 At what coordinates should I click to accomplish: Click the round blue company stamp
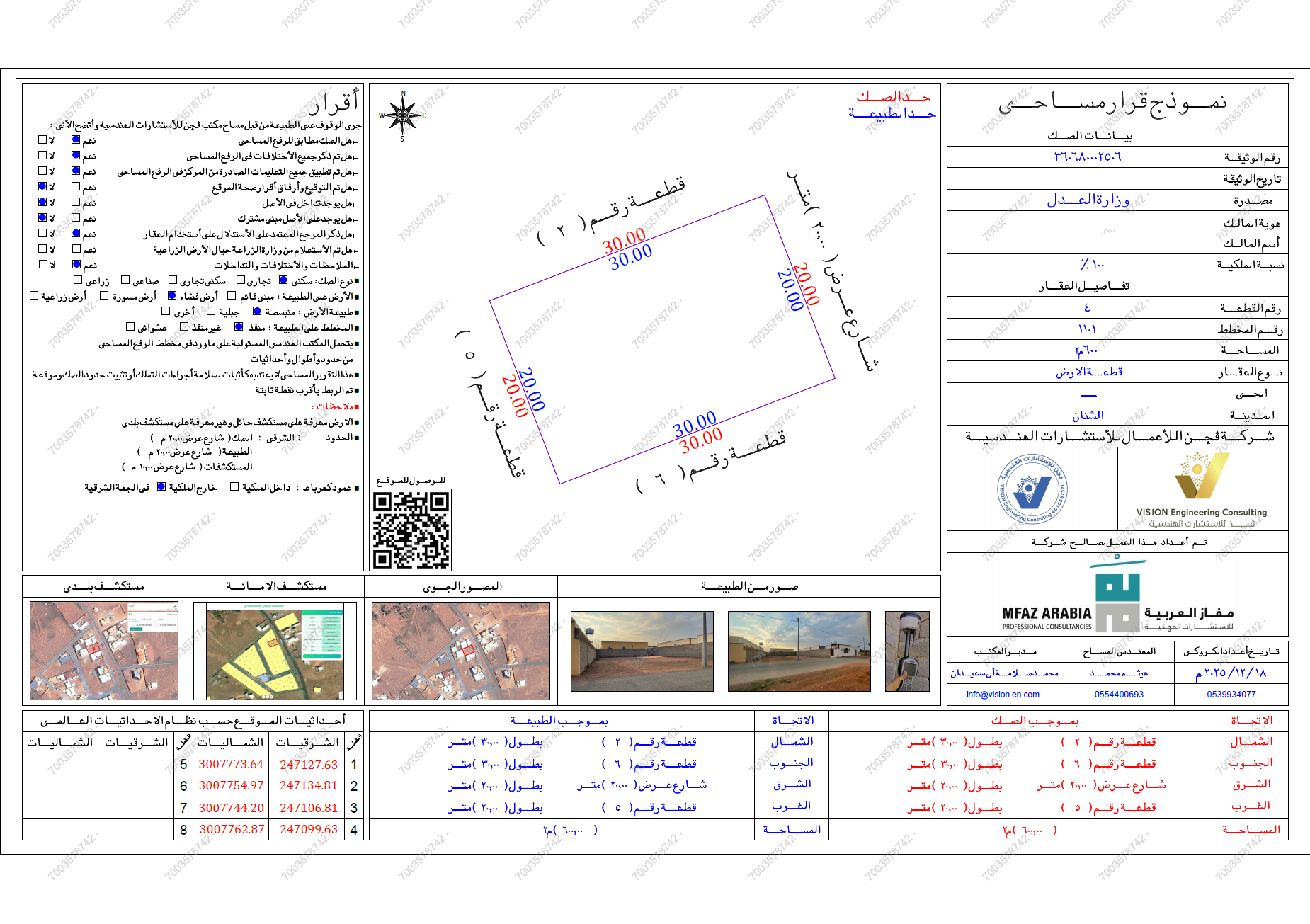(x=1032, y=490)
